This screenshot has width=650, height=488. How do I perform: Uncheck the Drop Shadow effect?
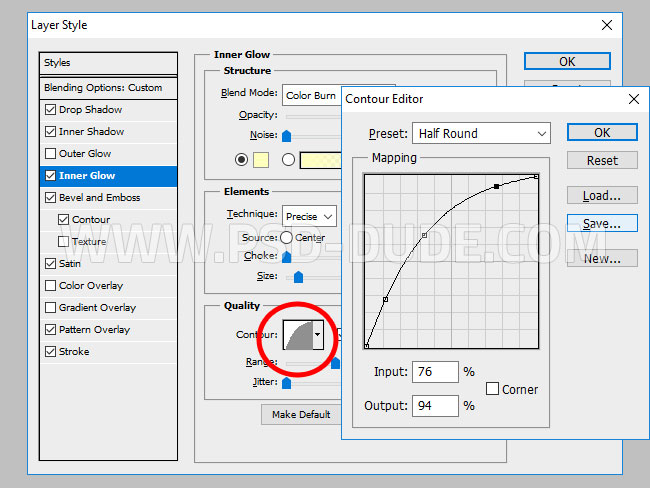[51, 110]
